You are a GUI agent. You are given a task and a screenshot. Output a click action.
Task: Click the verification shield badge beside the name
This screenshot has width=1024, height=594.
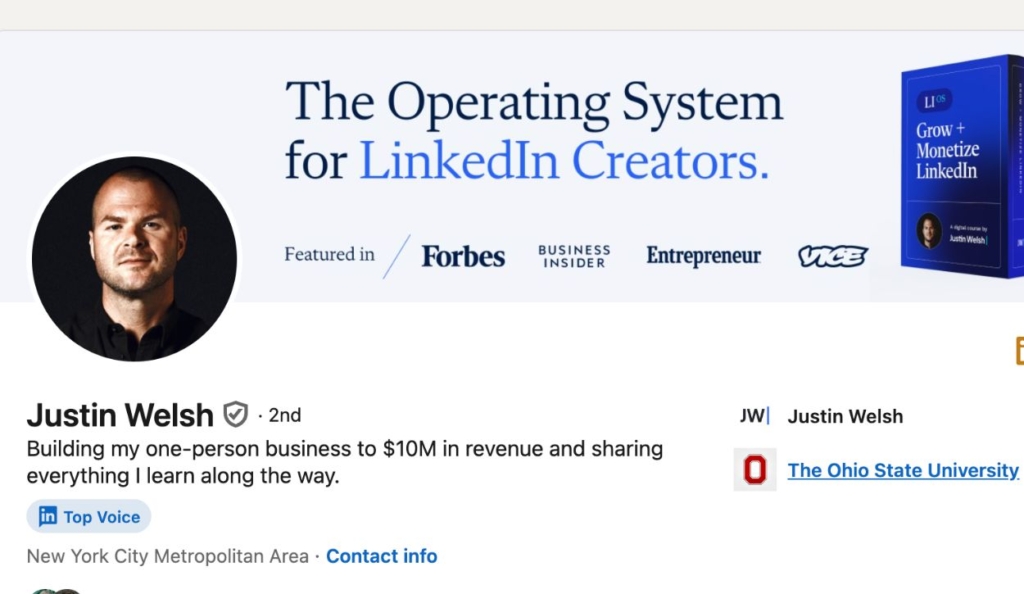(235, 414)
